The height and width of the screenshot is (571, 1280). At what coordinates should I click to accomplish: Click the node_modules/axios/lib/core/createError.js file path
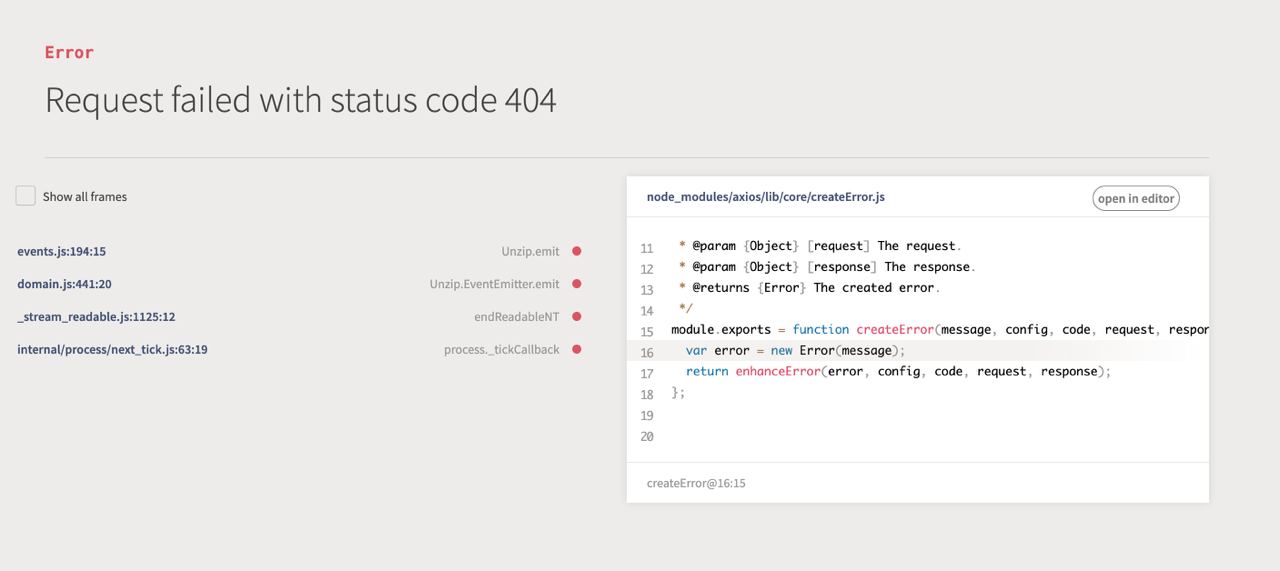coord(765,197)
